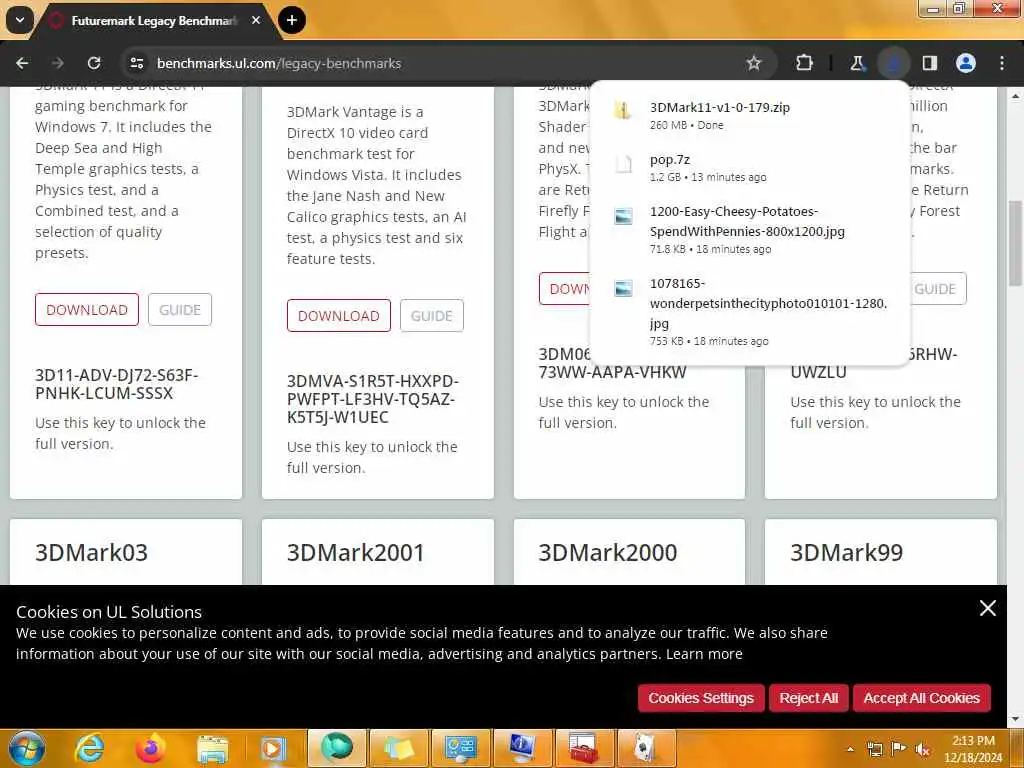
Task: Open the Solitaire cards taskbar icon
Action: (x=646, y=748)
